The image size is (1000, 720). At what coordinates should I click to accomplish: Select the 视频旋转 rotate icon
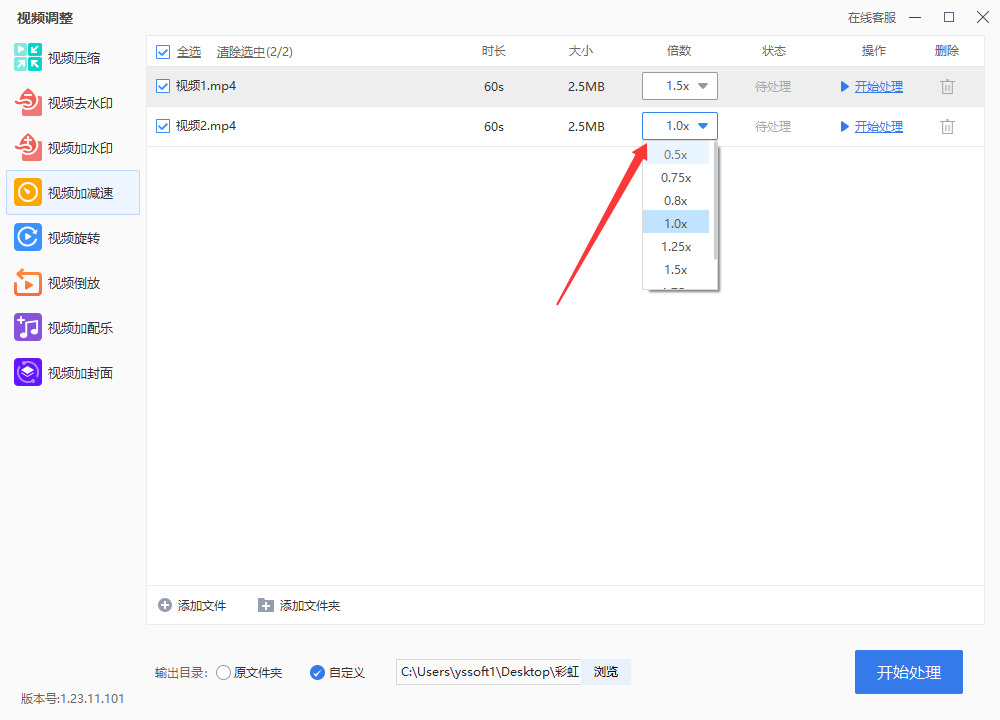(27, 237)
